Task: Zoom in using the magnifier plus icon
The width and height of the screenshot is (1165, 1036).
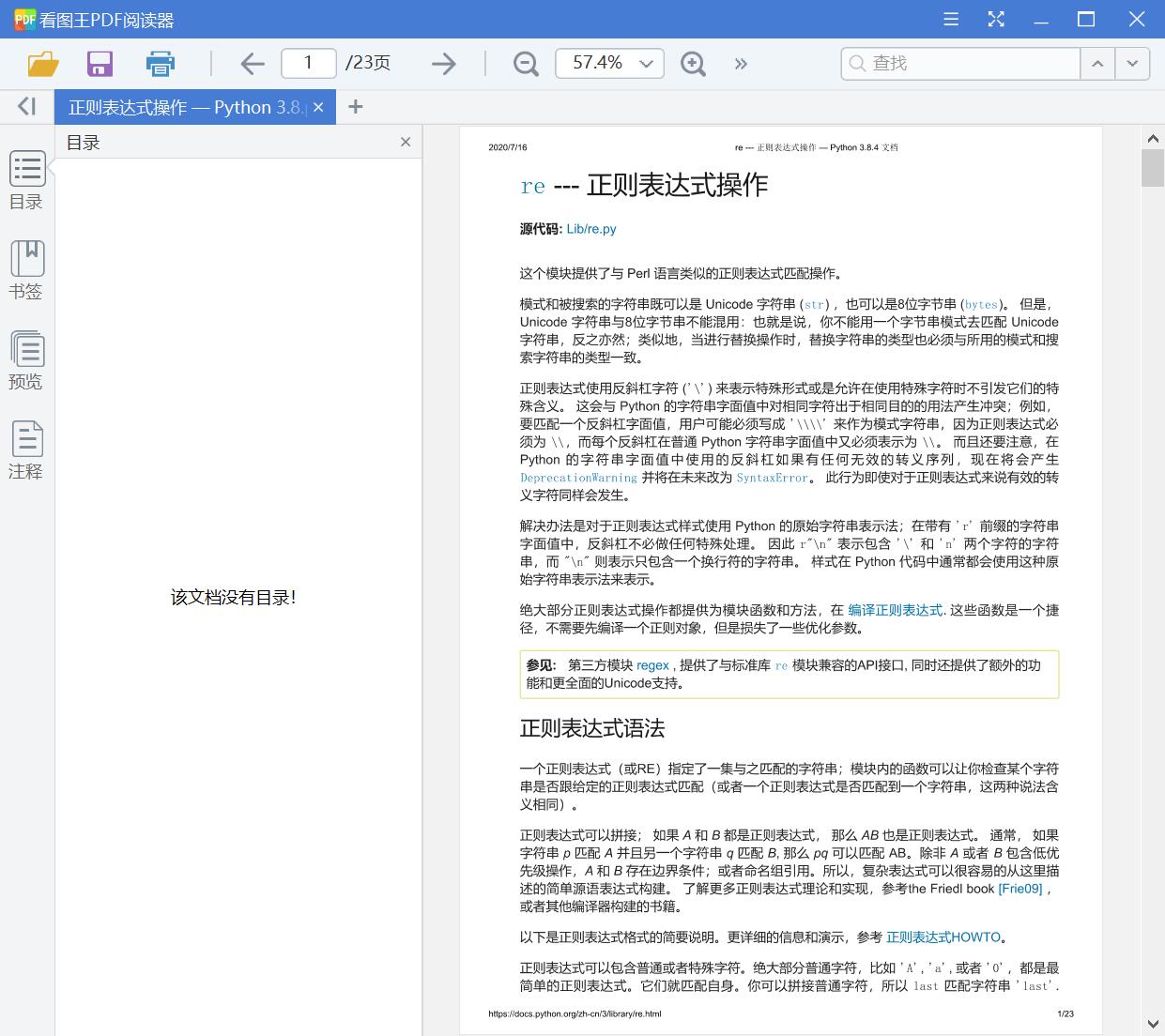Action: (693, 63)
